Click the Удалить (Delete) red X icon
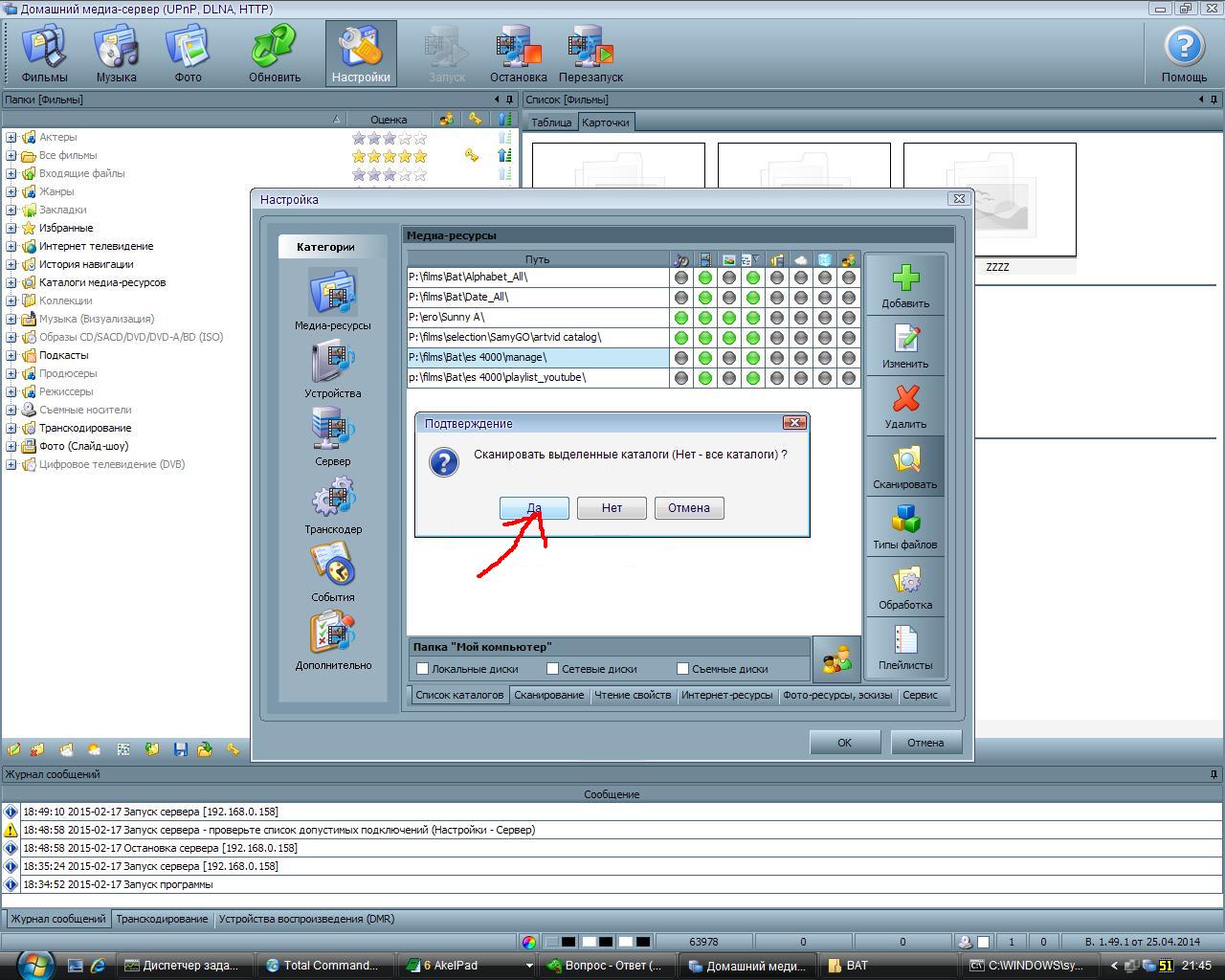The width and height of the screenshot is (1225, 980). 905,399
